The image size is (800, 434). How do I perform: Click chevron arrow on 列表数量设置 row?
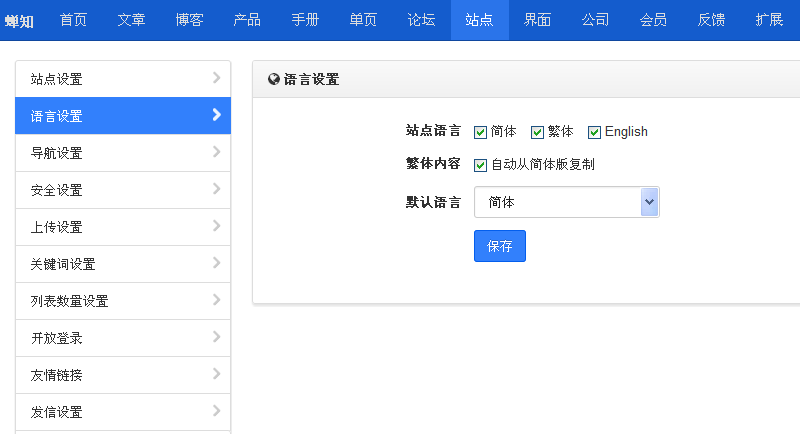(217, 299)
